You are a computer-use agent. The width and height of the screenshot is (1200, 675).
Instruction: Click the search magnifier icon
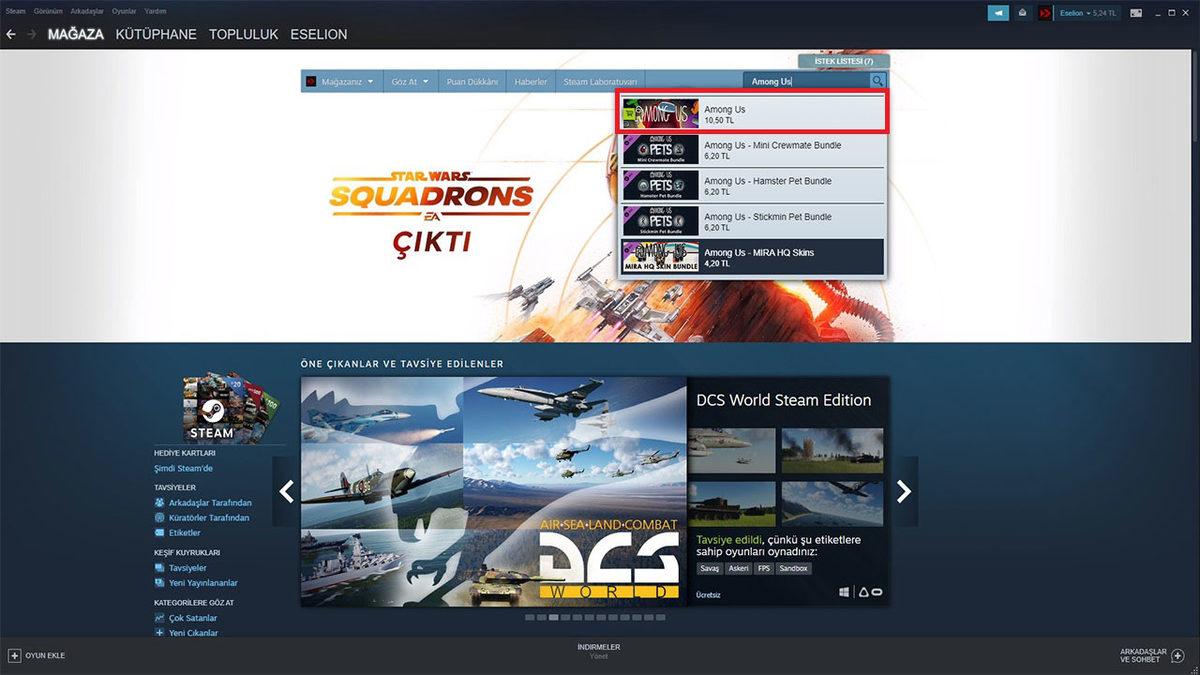[x=877, y=81]
